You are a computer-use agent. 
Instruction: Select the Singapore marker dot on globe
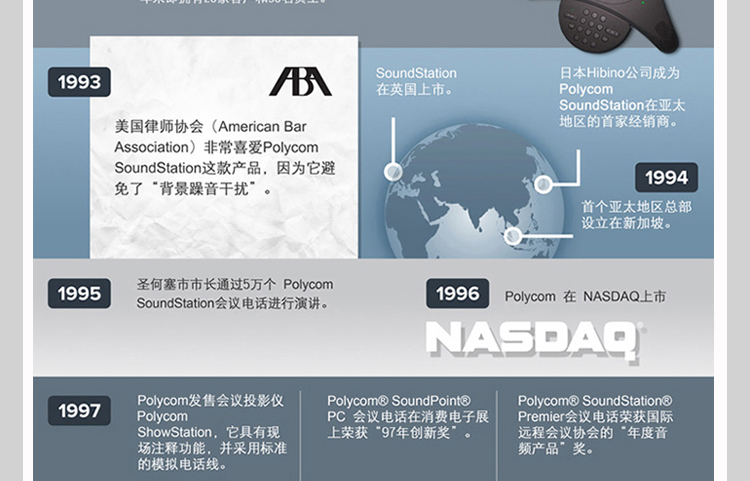pyautogui.click(x=513, y=236)
